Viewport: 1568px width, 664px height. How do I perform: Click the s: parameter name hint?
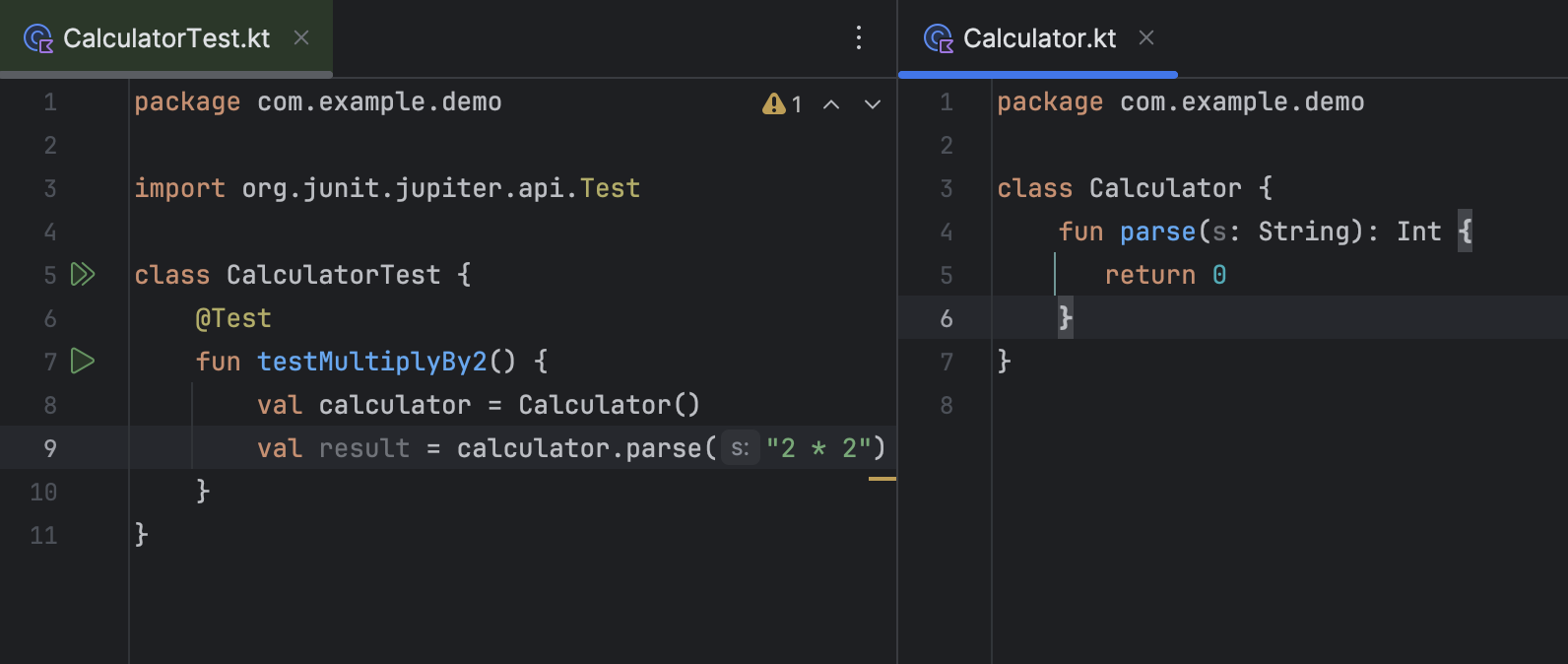pyautogui.click(x=740, y=448)
